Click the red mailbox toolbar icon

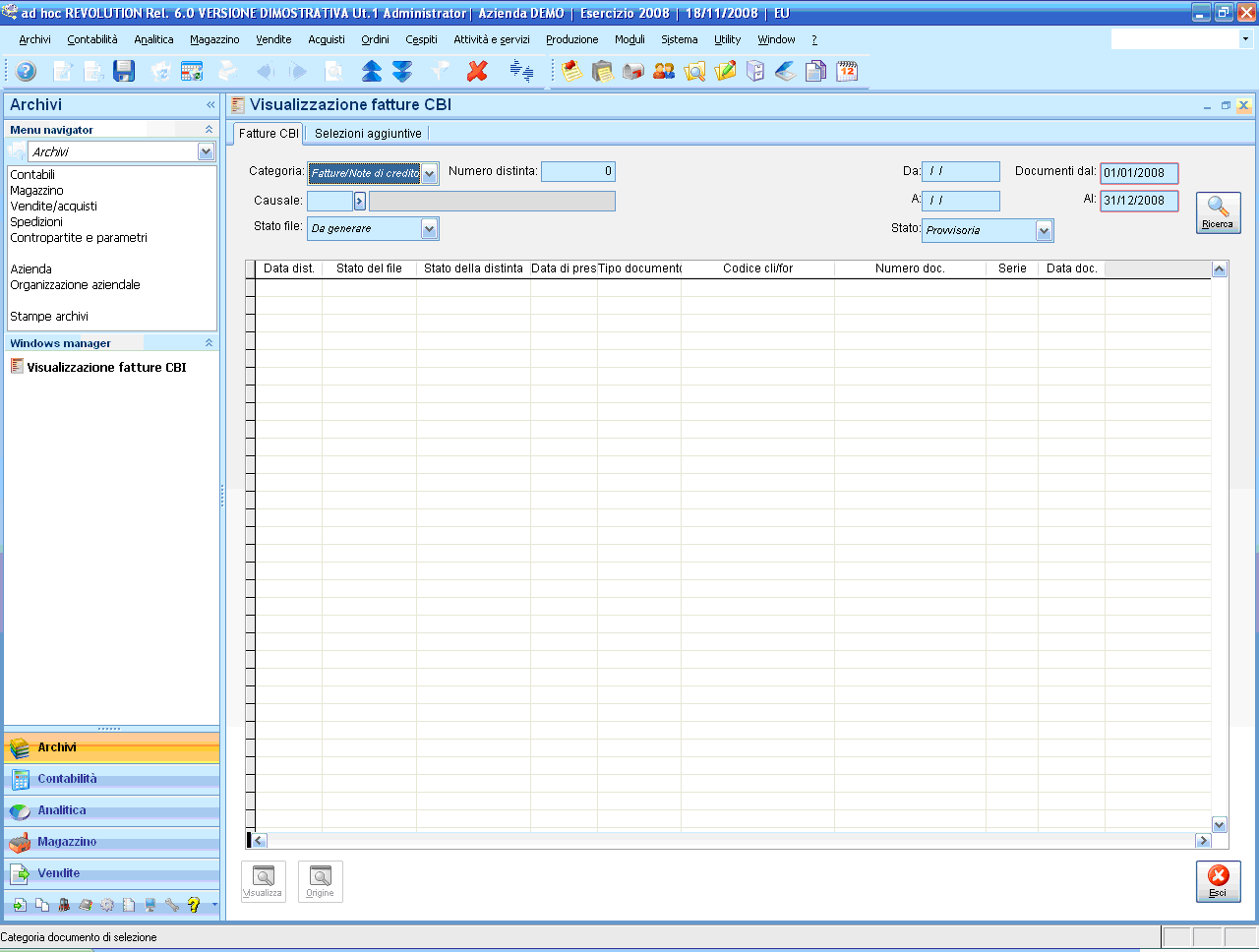coord(633,71)
